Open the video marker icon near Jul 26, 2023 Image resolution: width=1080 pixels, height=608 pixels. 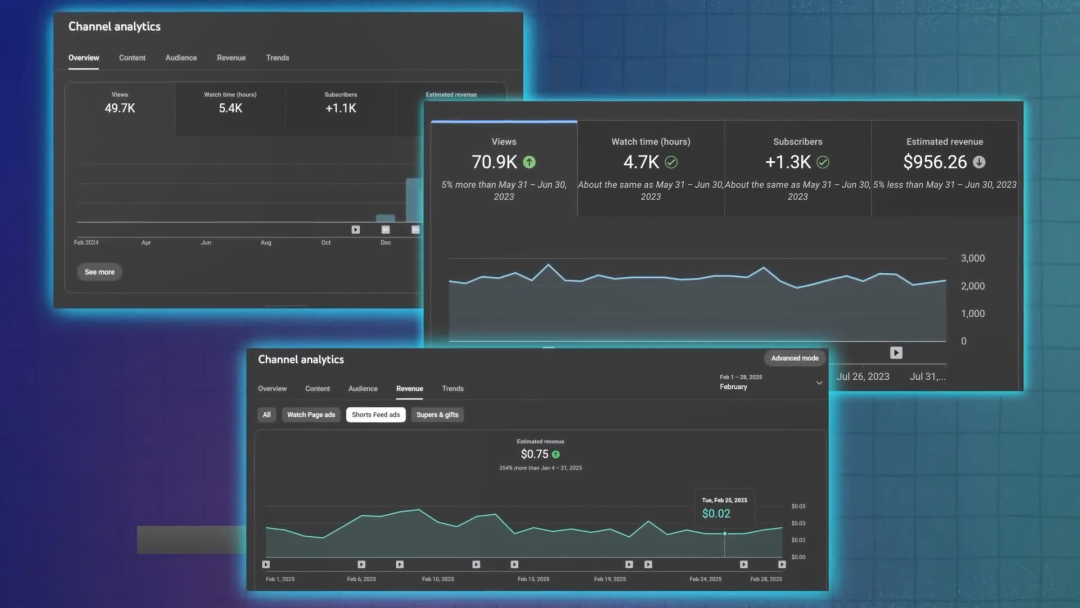(896, 353)
